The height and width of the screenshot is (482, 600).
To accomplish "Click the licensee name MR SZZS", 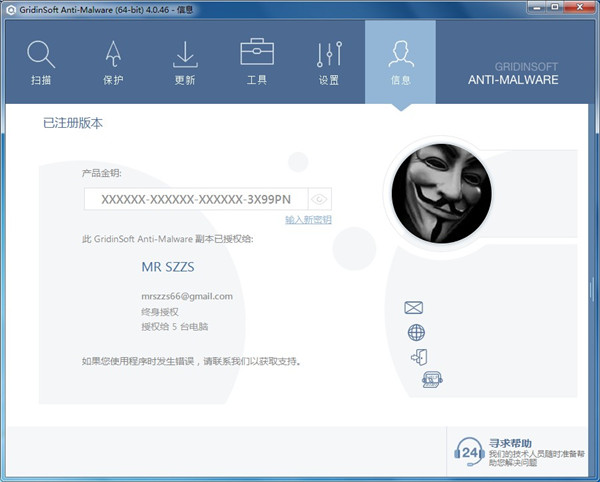I will tap(168, 267).
